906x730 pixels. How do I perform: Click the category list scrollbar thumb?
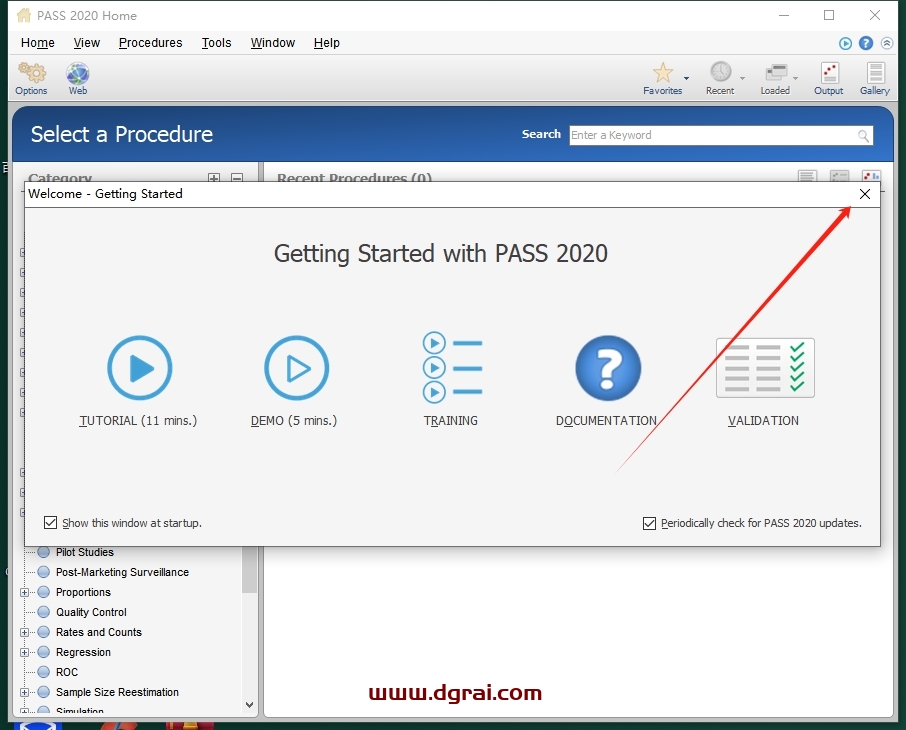pos(250,570)
